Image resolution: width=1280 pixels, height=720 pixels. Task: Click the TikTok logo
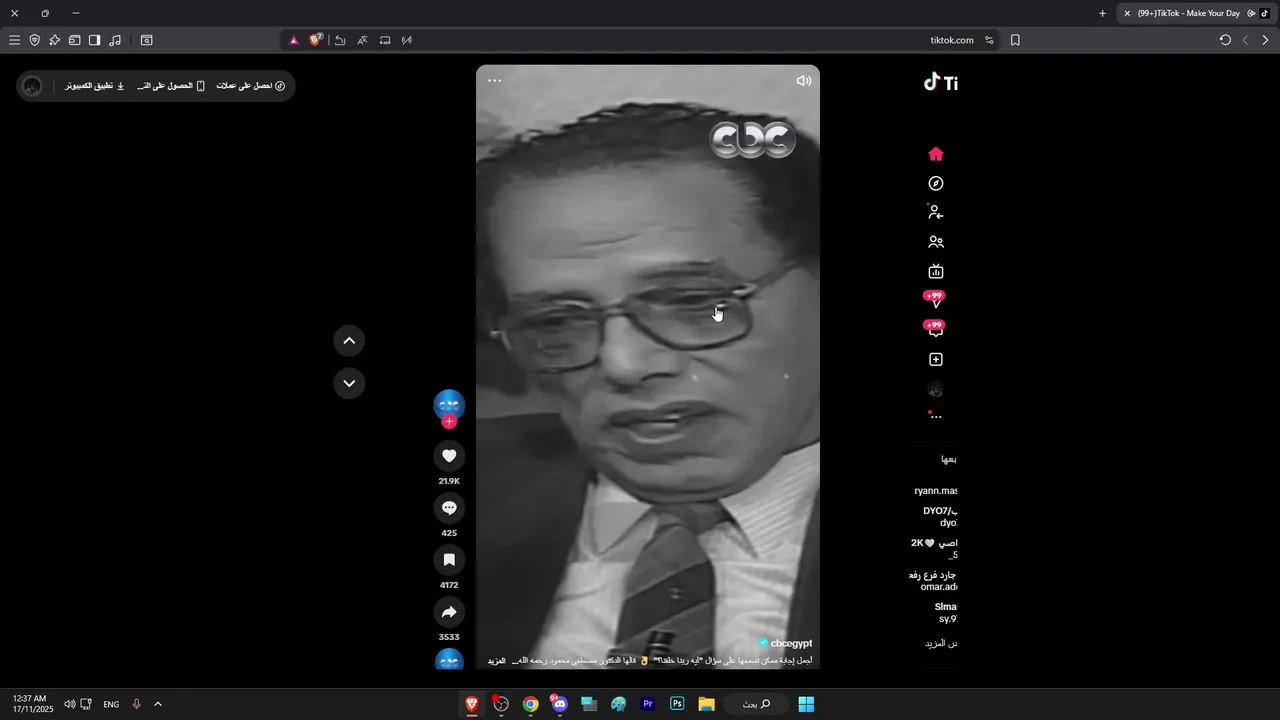(941, 83)
